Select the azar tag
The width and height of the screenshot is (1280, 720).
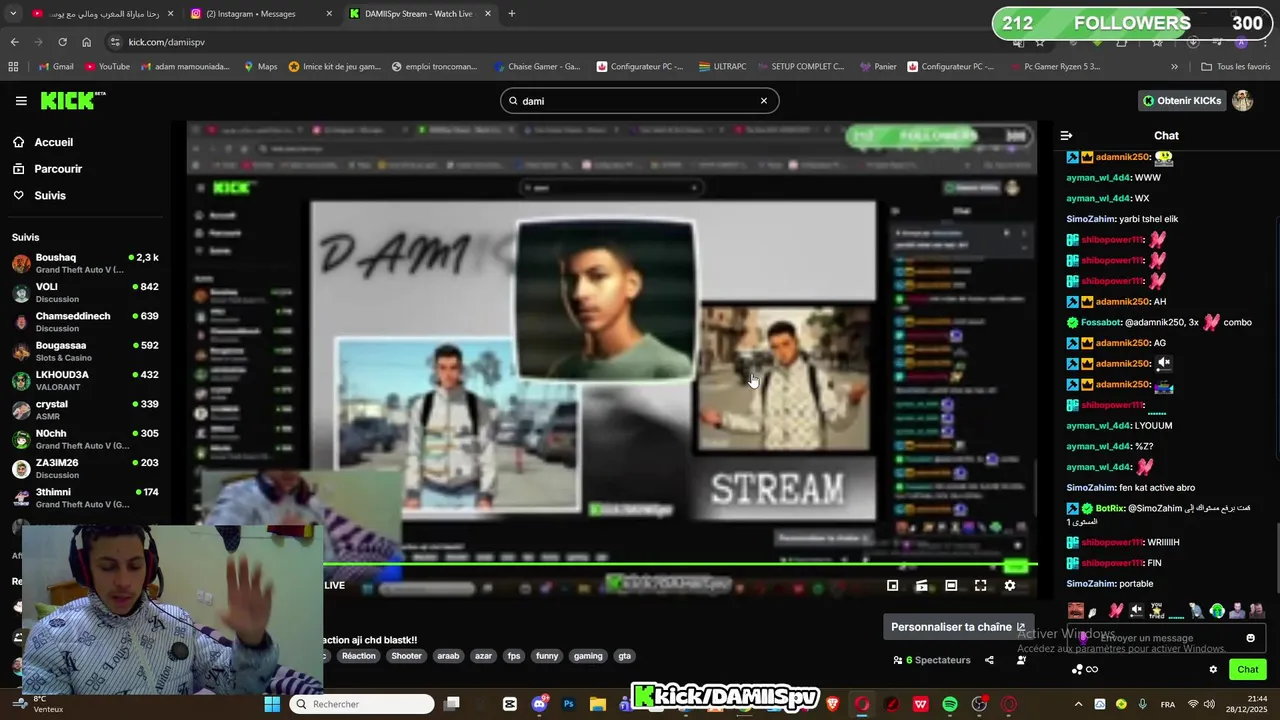[x=483, y=656]
